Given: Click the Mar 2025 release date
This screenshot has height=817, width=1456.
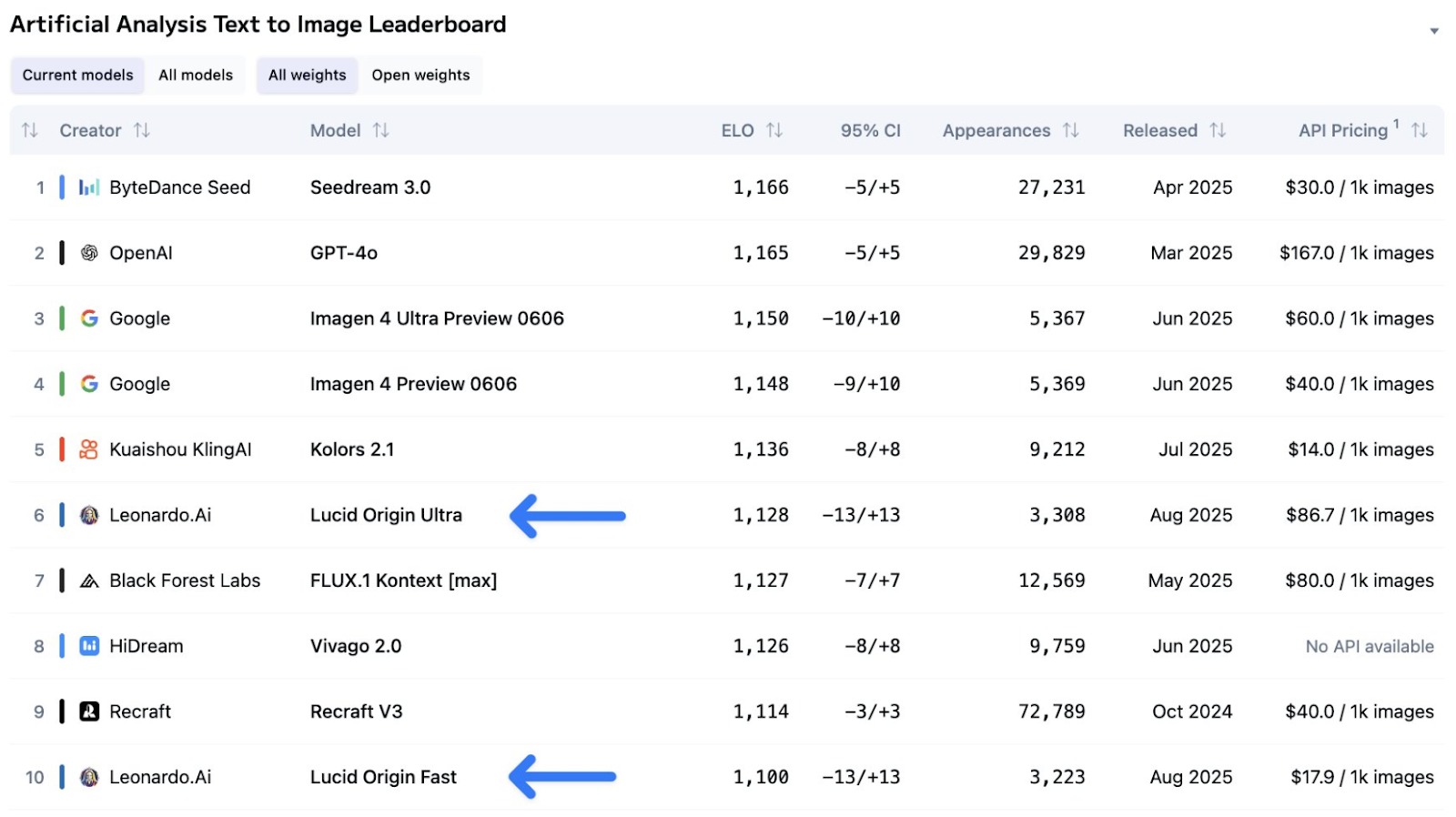Looking at the screenshot, I should (x=1191, y=253).
